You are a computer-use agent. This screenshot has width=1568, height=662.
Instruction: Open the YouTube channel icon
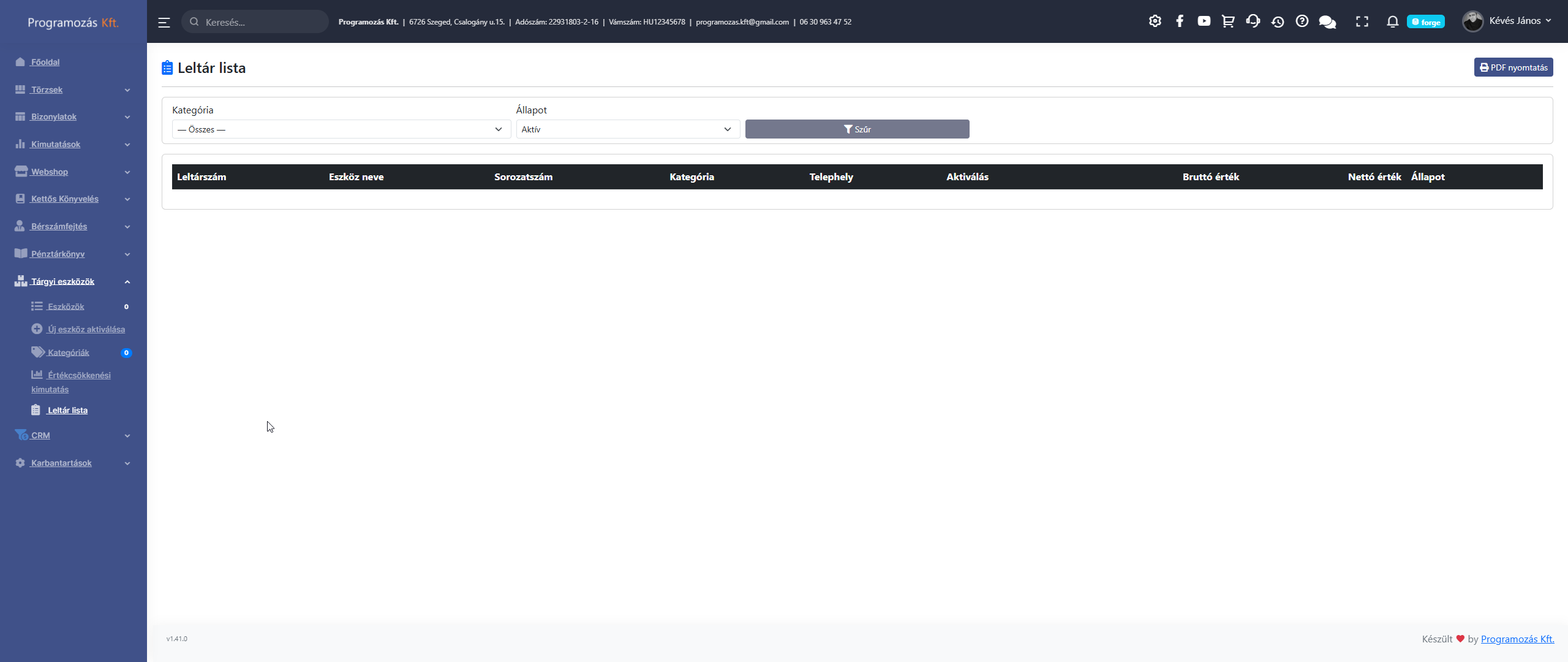click(1204, 21)
